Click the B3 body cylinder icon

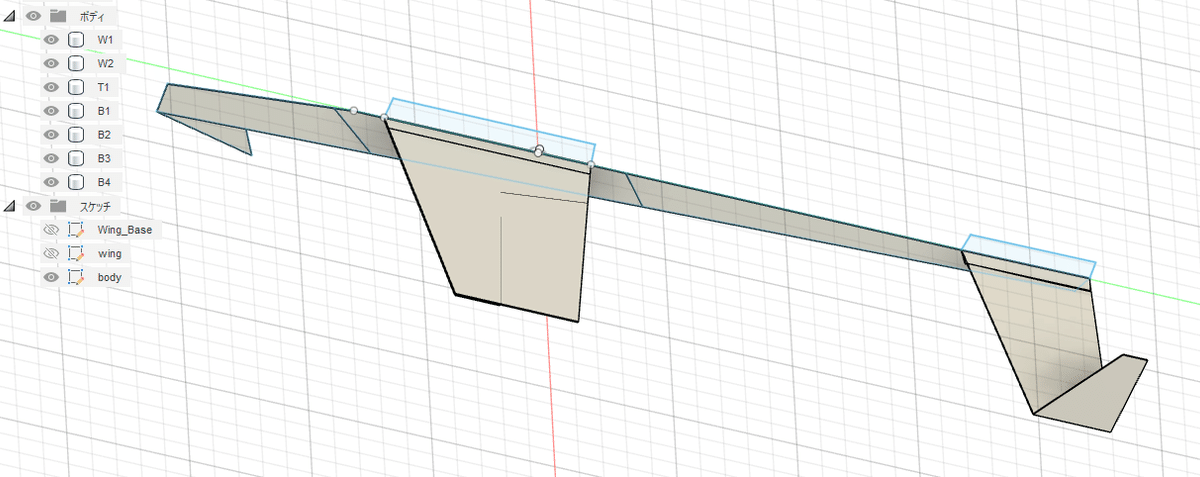[75, 158]
